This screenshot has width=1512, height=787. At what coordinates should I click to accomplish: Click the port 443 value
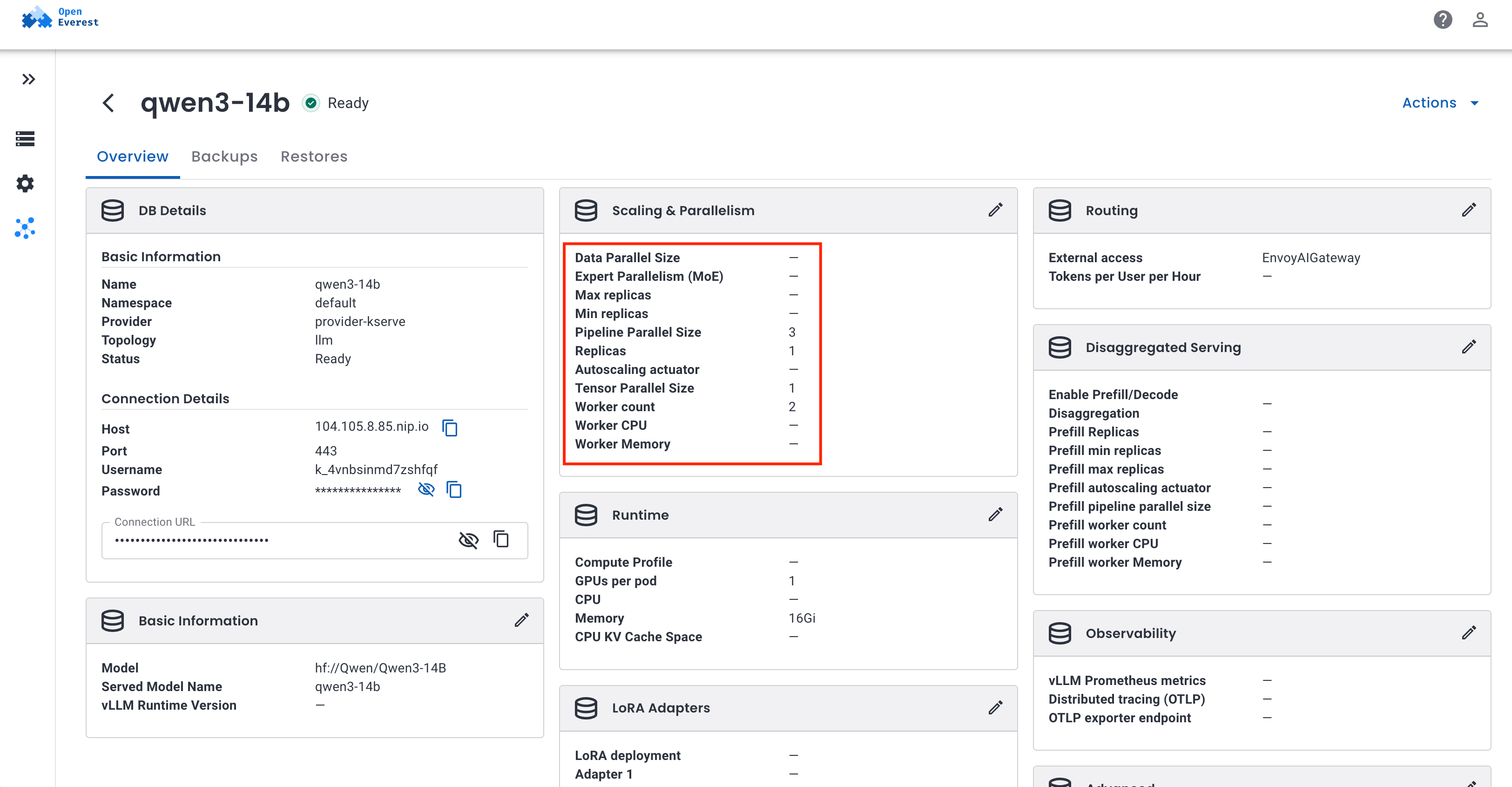click(x=326, y=450)
